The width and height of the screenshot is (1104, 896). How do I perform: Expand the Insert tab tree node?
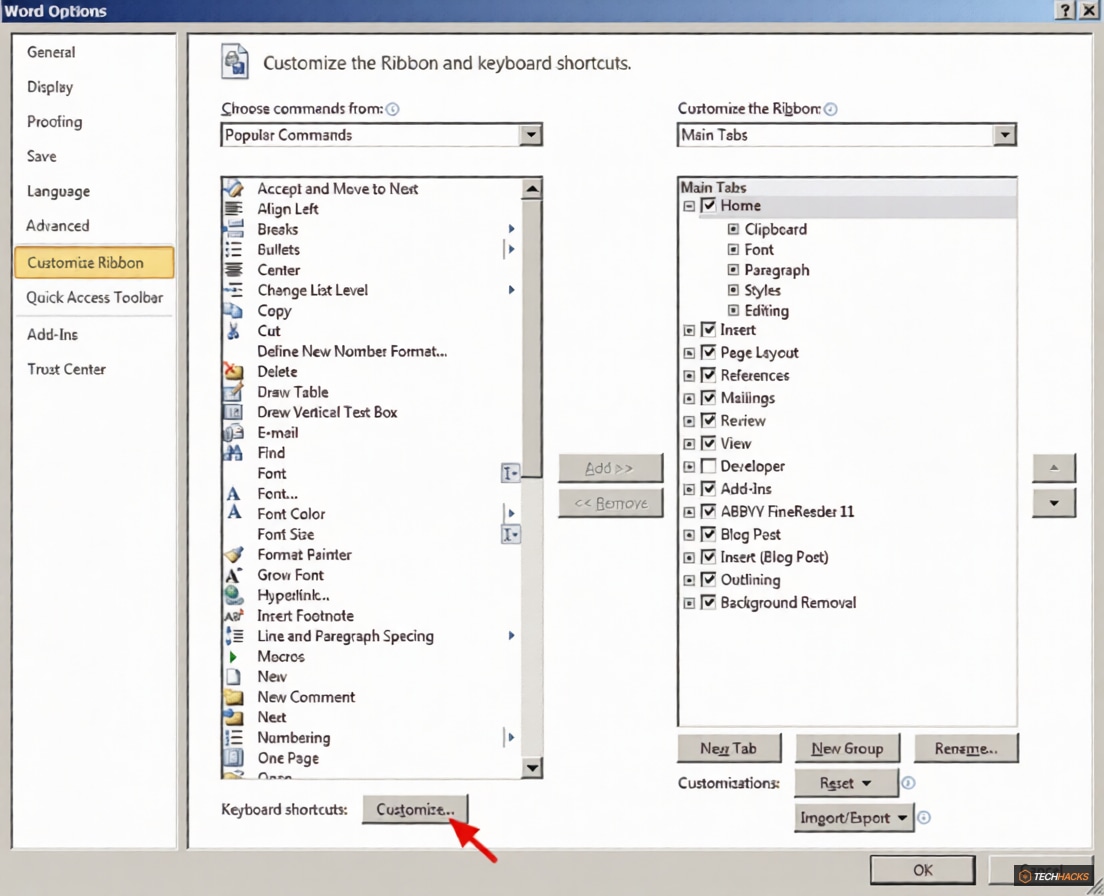[x=688, y=329]
